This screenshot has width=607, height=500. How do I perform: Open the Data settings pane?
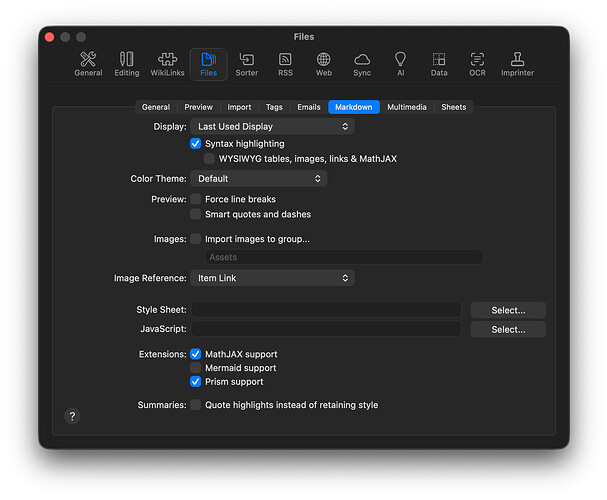439,64
